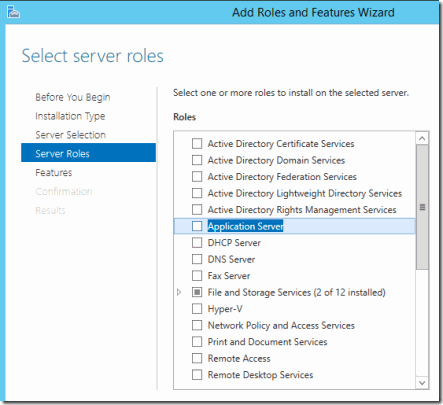Check Active Directory Lightweight Directory Services
Image resolution: width=443 pixels, height=405 pixels.
(x=197, y=193)
